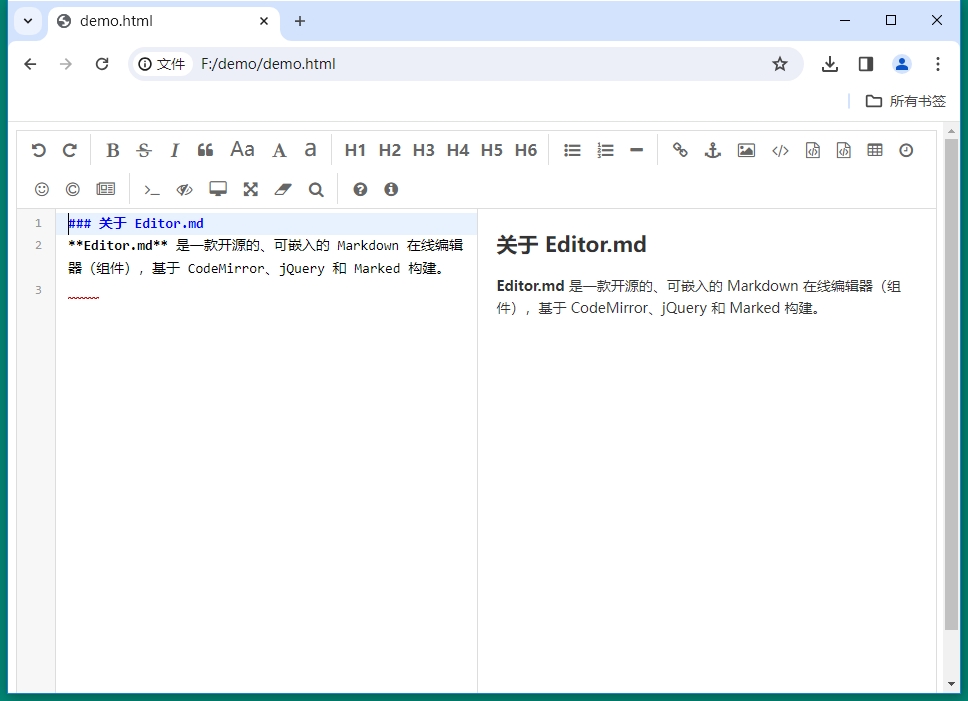This screenshot has height=701, width=968.
Task: Open browser downloads
Action: click(x=830, y=64)
